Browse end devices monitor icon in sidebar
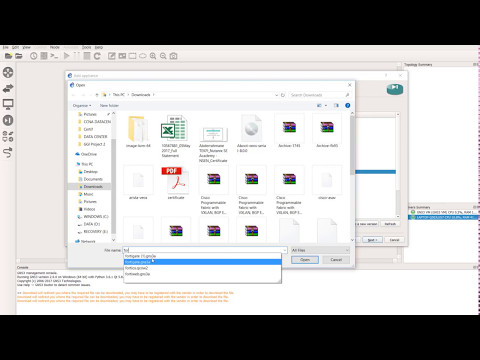Viewport: 480px width, 360px height. click(x=8, y=104)
